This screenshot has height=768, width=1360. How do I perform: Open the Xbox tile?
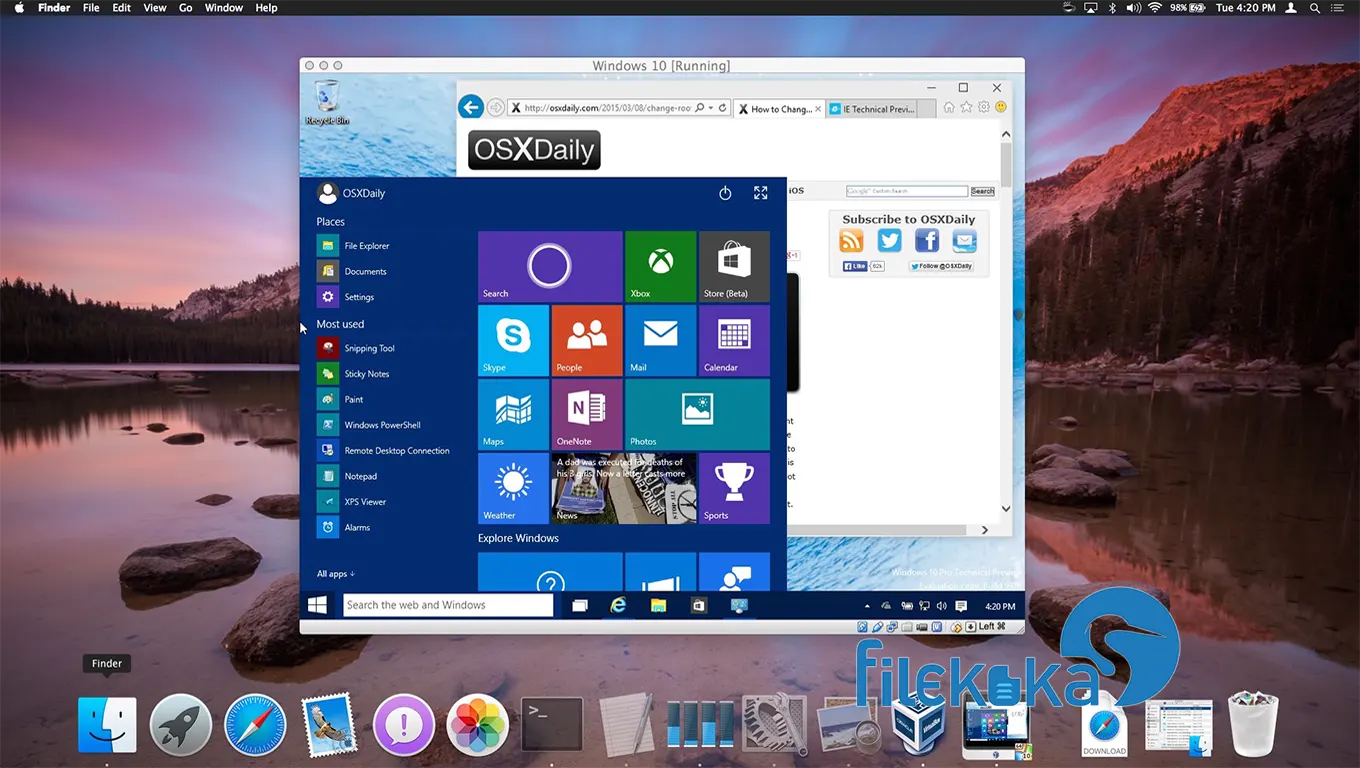tap(660, 266)
